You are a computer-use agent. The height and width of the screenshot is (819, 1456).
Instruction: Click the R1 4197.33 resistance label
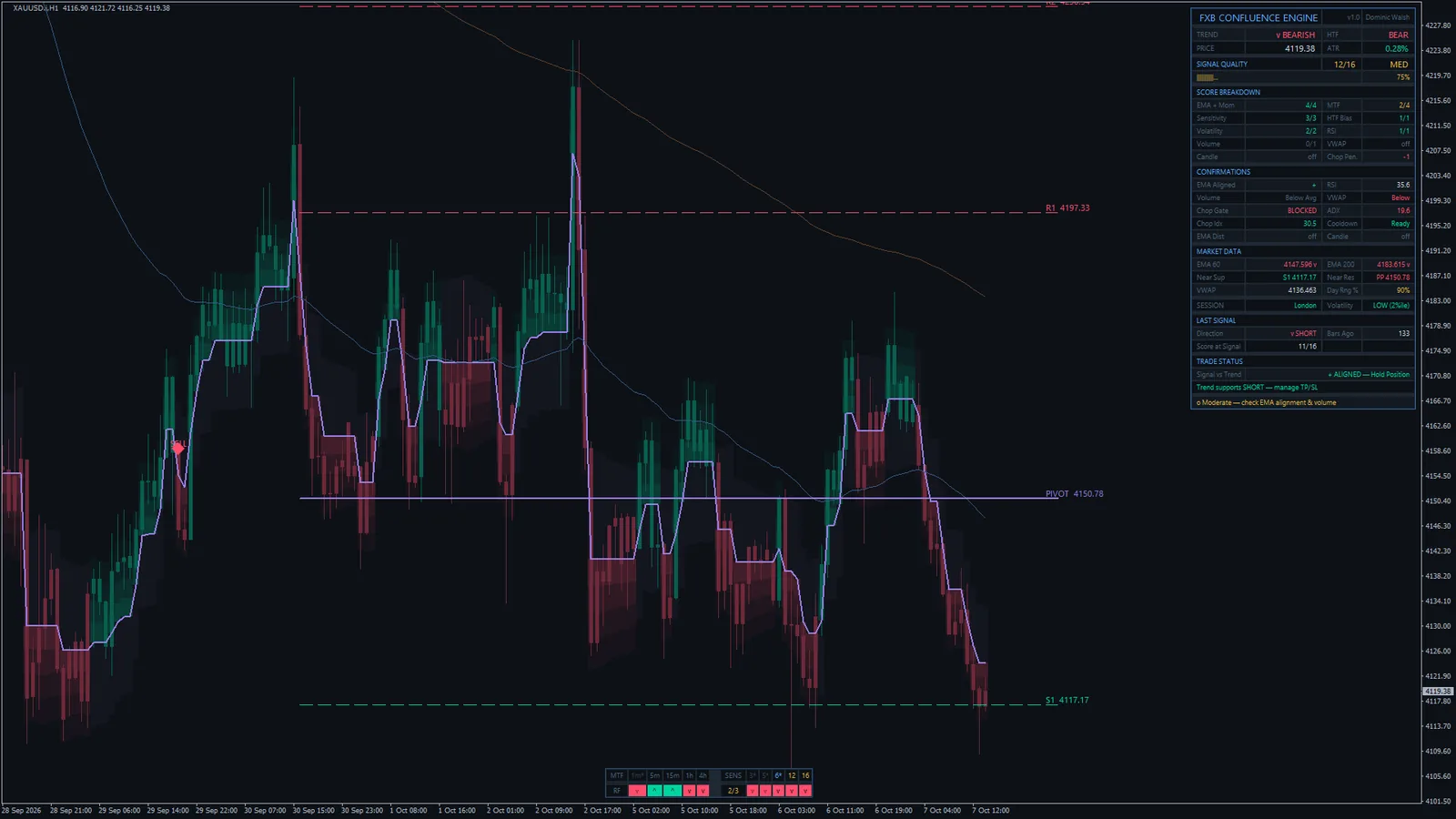coord(1067,208)
